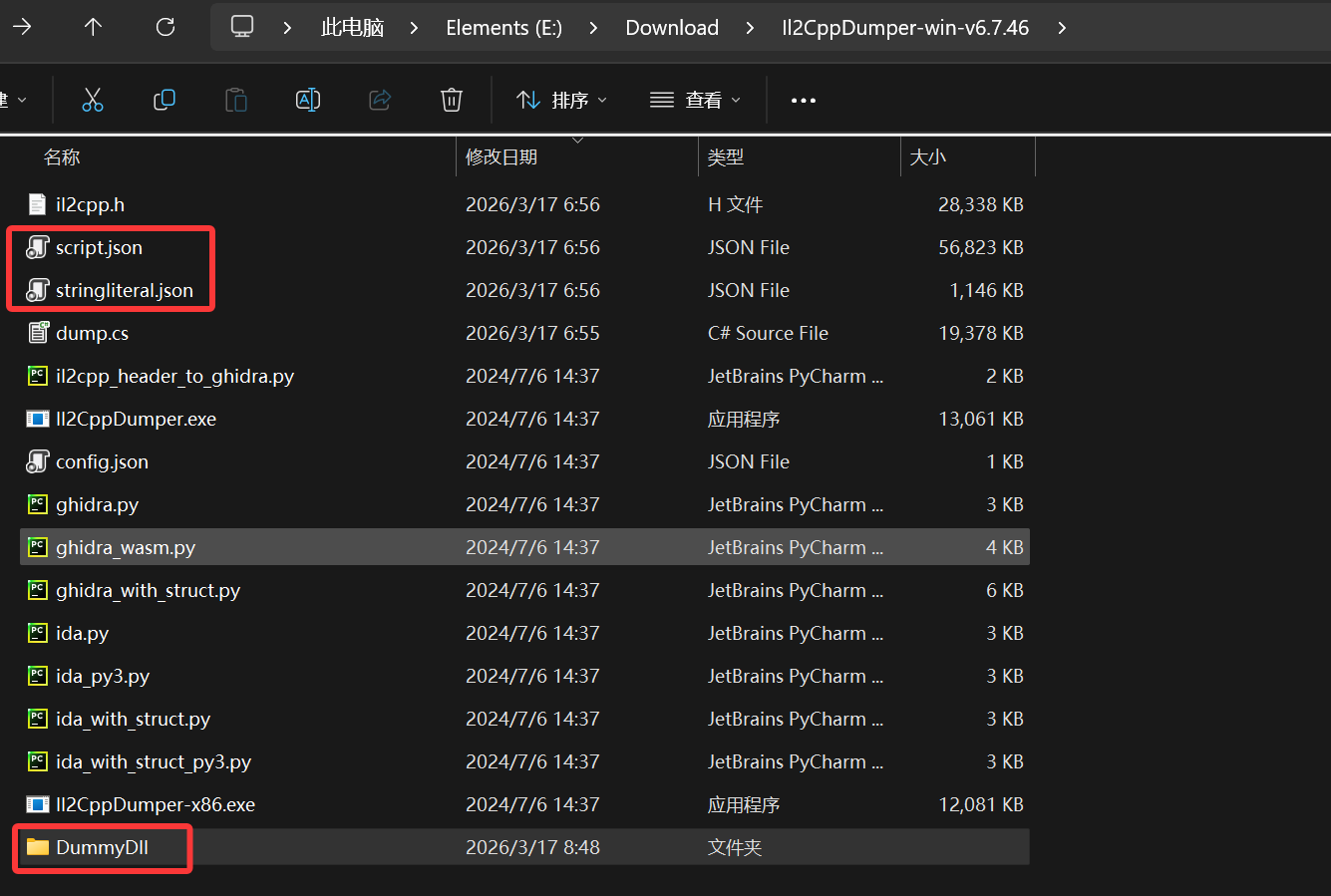Viewport: 1331px width, 896px height.
Task: Sort by the 大小 column header
Action: [928, 157]
